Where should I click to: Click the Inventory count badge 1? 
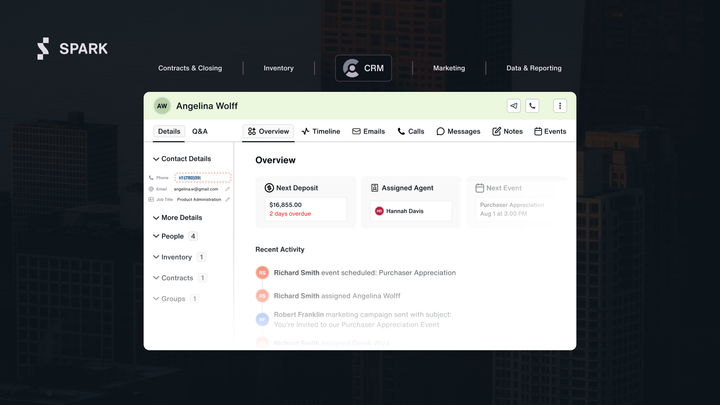tap(201, 257)
